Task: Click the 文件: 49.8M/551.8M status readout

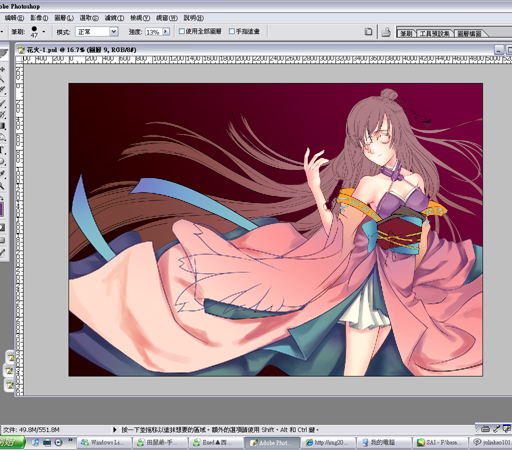Action: [31, 430]
